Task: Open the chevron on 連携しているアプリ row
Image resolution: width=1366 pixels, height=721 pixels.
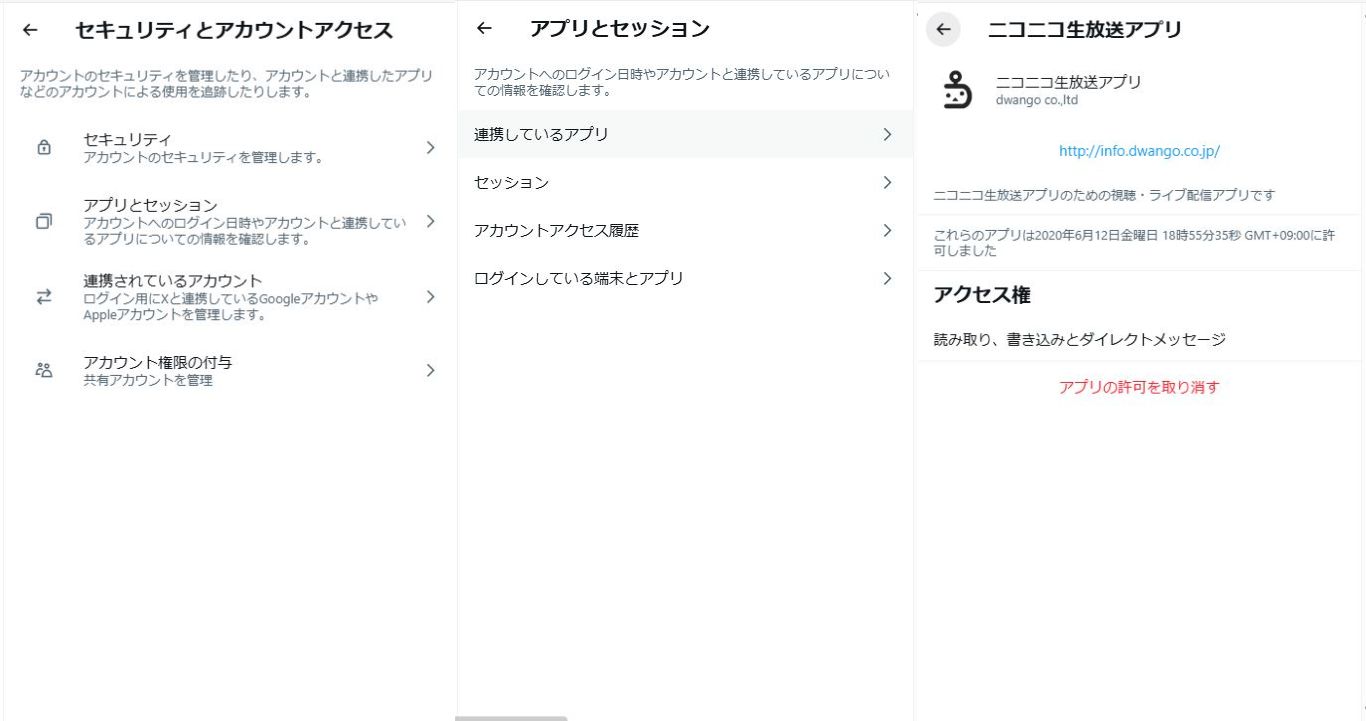Action: click(887, 134)
